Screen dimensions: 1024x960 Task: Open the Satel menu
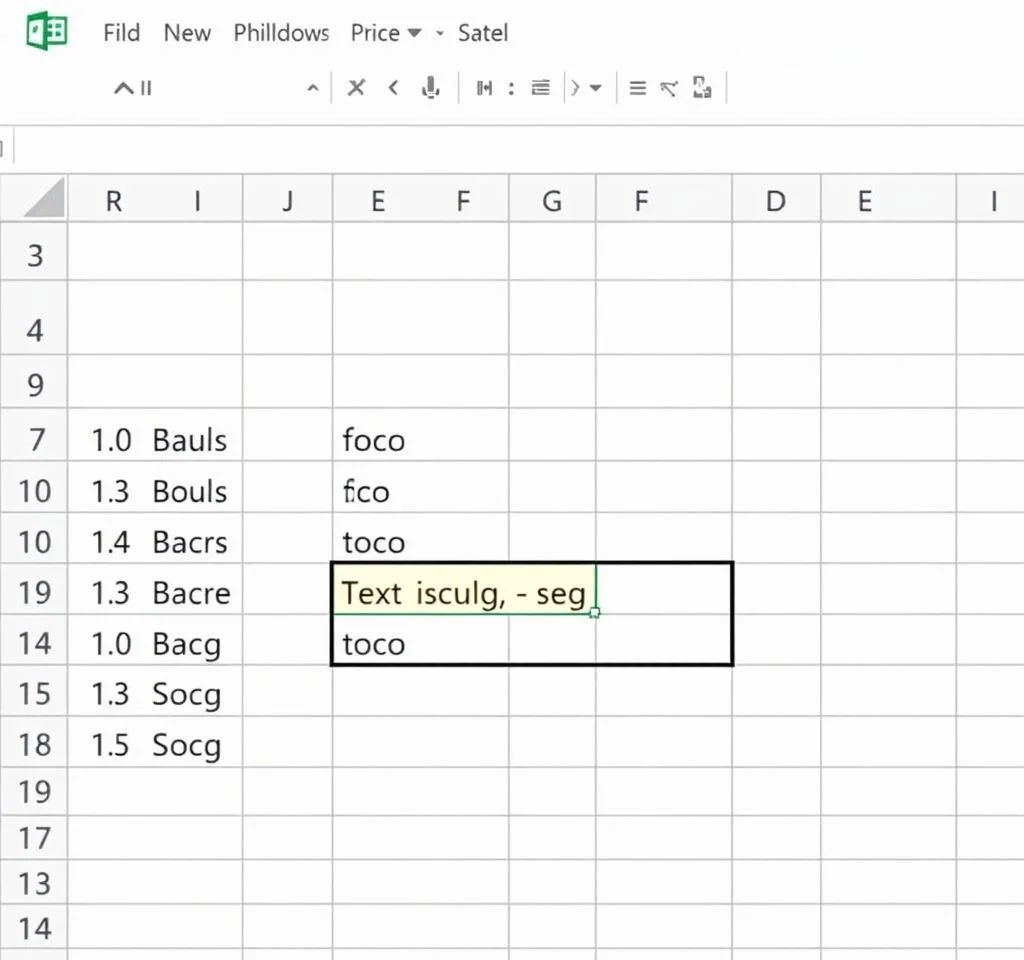coord(483,33)
